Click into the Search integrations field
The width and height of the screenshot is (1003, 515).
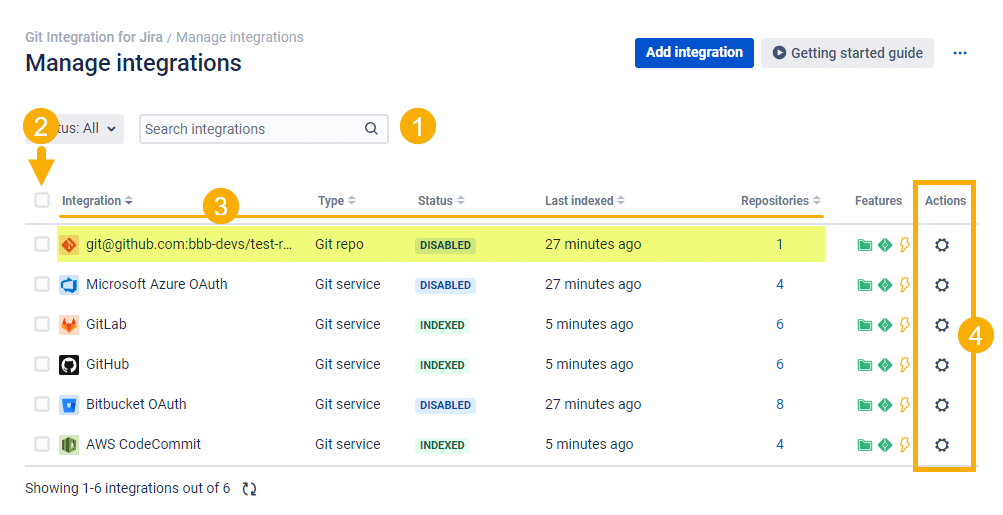[250, 129]
